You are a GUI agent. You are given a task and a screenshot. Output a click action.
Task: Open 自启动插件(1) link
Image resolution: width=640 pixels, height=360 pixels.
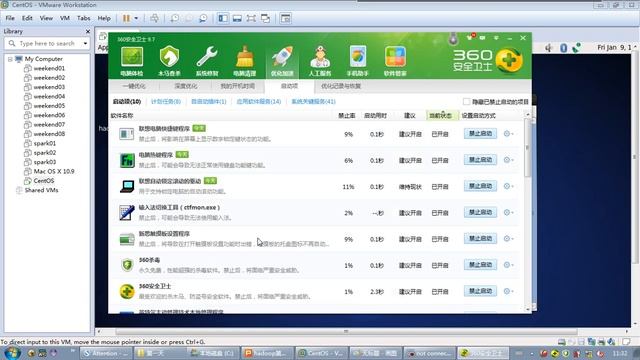(209, 101)
